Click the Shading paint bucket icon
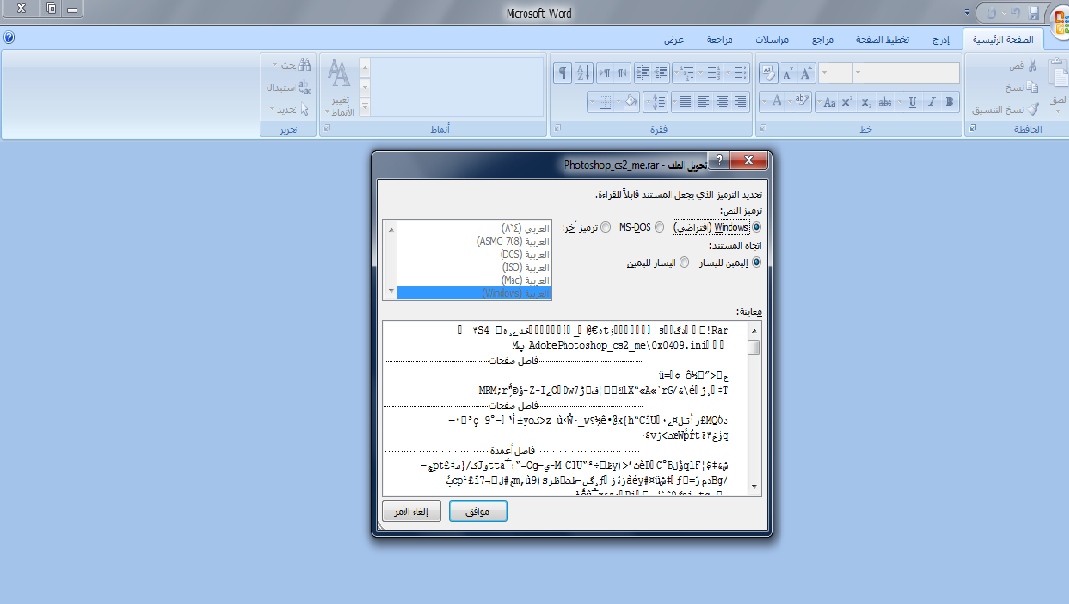 (631, 102)
